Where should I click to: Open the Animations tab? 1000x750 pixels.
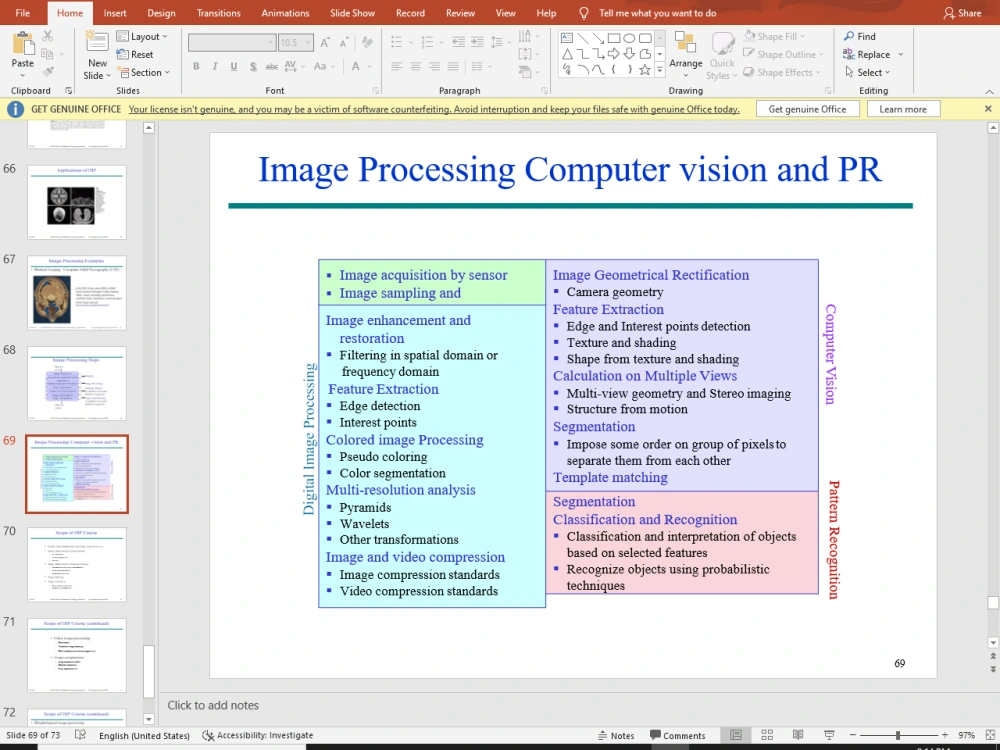point(285,13)
